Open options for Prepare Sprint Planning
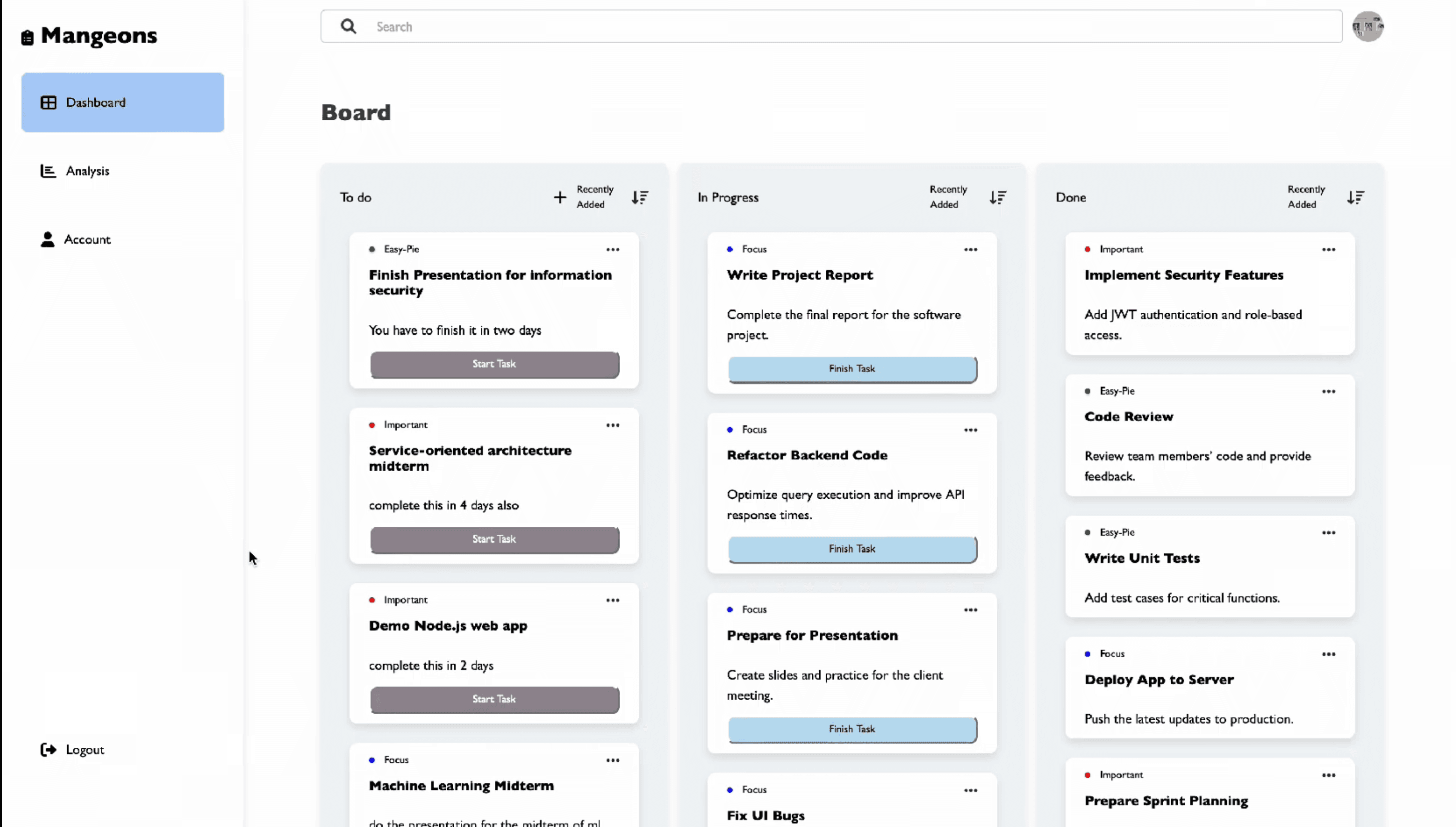 [x=1328, y=775]
